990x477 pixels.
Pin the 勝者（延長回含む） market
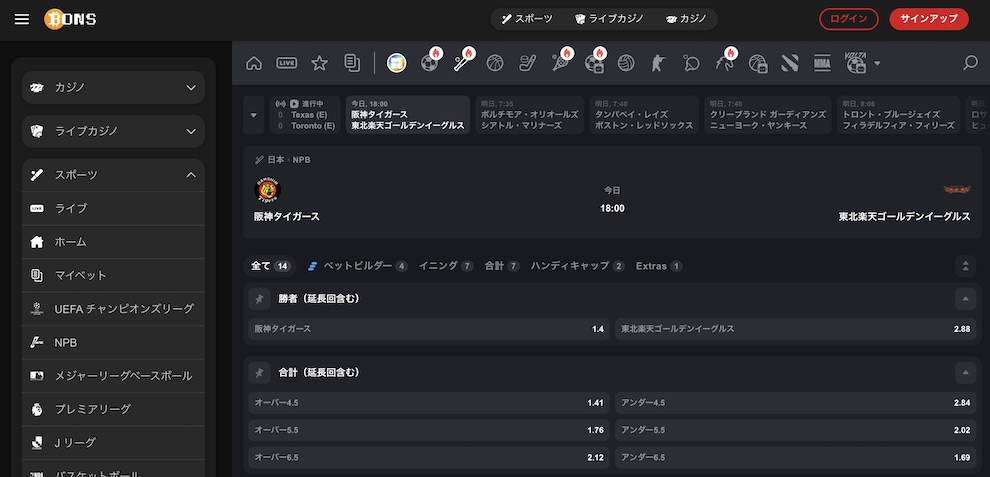coord(259,299)
